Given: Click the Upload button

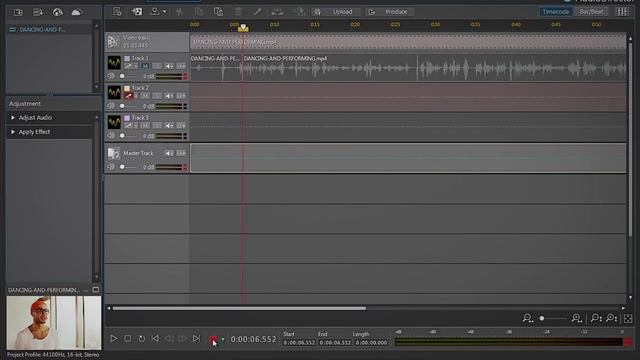Looking at the screenshot, I should 337,12.
